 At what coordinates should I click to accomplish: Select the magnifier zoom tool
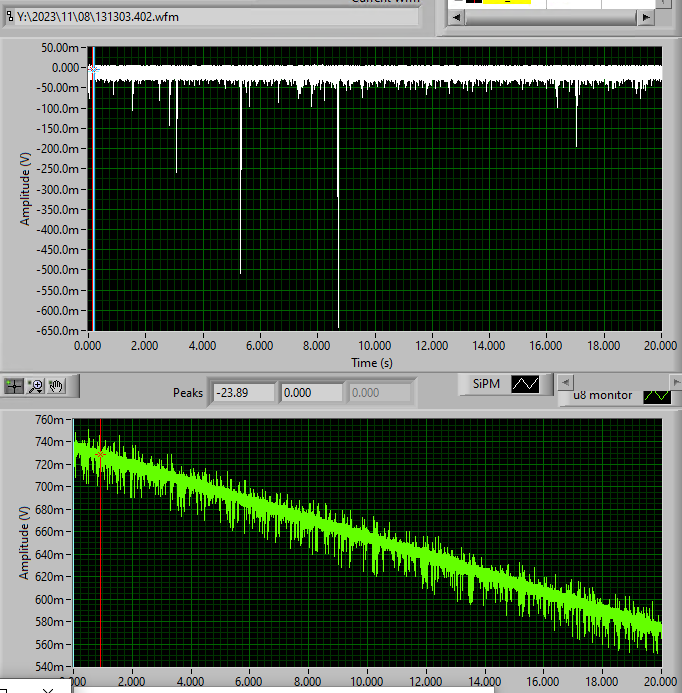[35, 386]
